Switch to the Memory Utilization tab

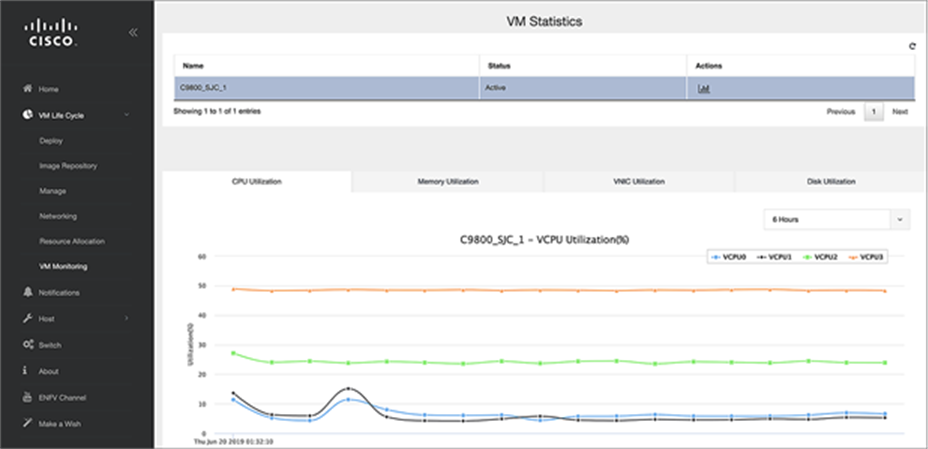[x=448, y=182]
